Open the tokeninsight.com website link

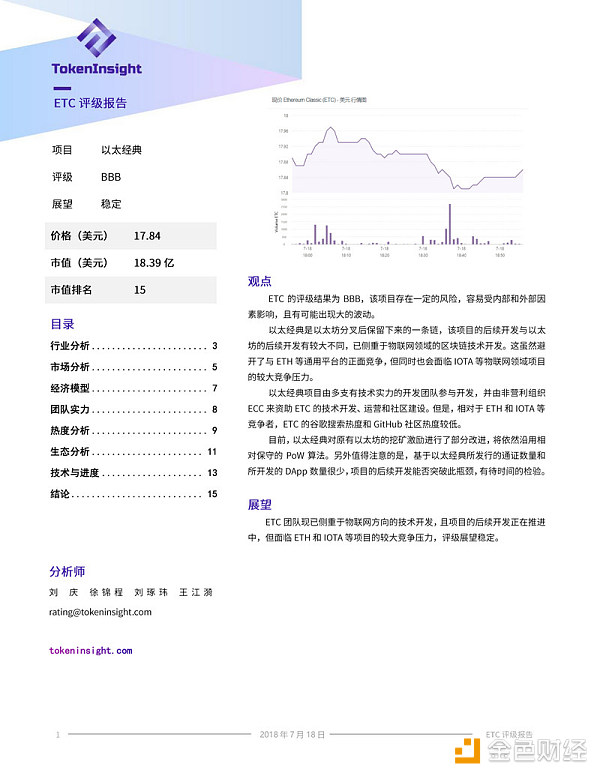tap(91, 651)
